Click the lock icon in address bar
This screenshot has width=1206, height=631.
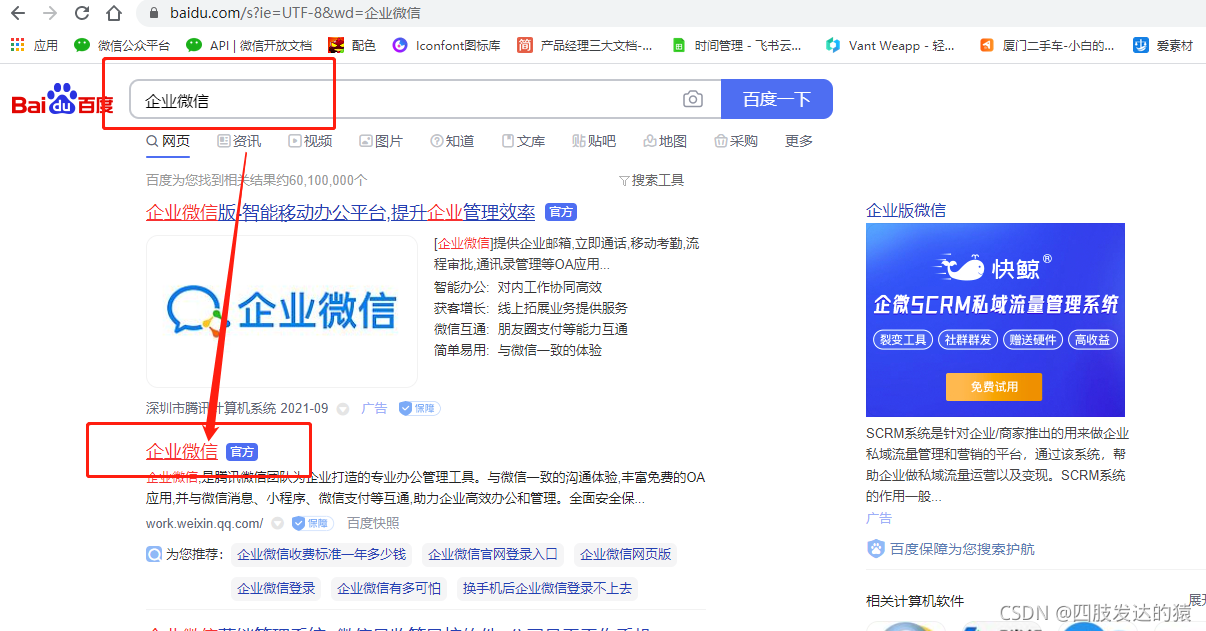pyautogui.click(x=153, y=14)
